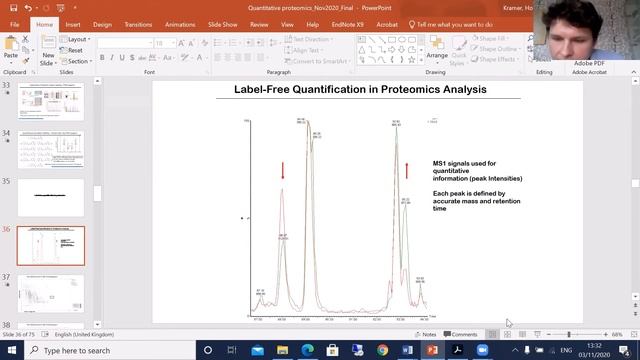
Task: Switch to Slide Sorter view icon
Action: point(507,334)
